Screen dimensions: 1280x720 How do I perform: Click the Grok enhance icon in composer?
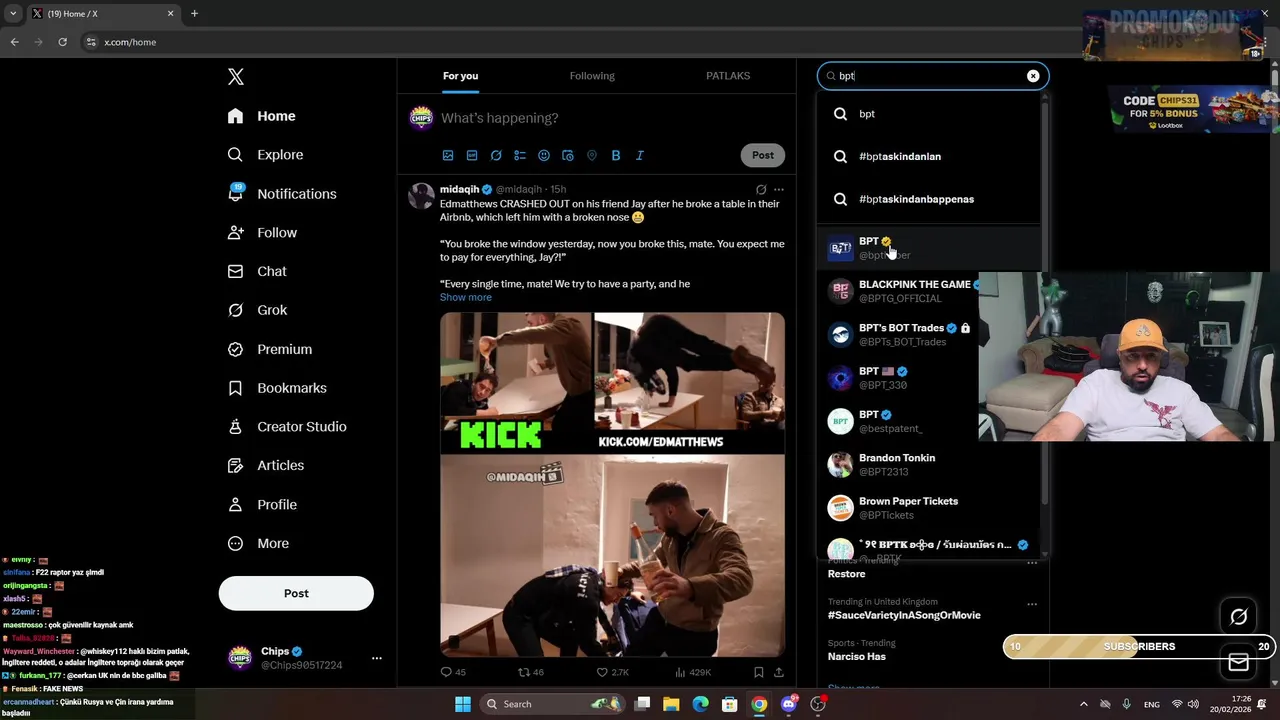coord(496,155)
